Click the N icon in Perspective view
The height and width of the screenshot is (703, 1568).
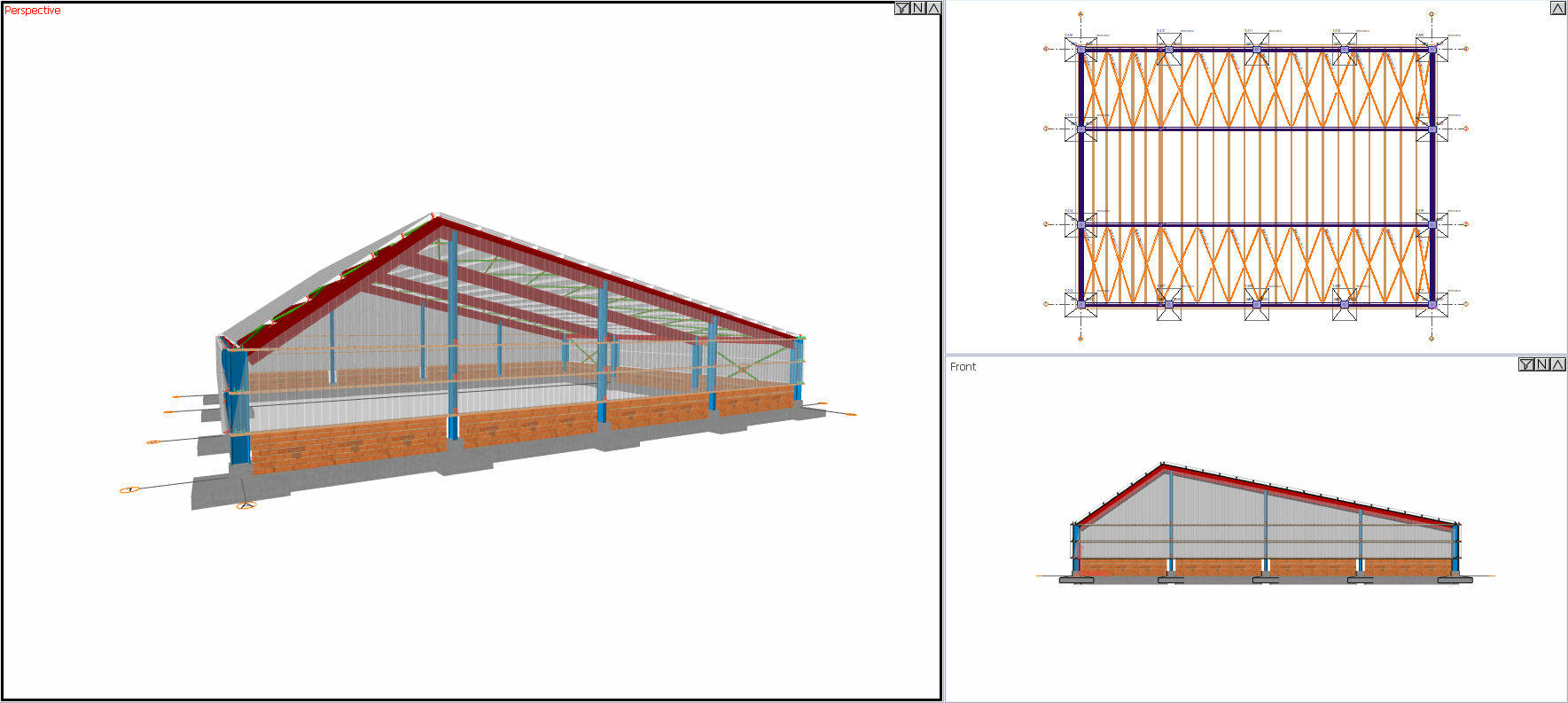tap(918, 9)
